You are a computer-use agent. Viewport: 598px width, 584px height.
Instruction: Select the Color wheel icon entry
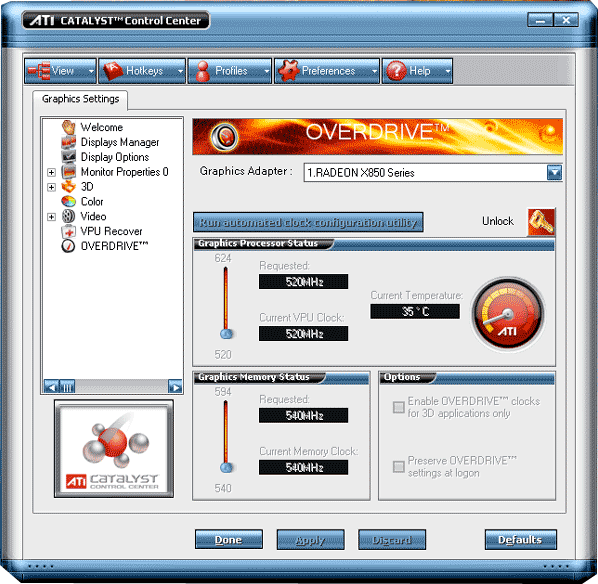[69, 201]
